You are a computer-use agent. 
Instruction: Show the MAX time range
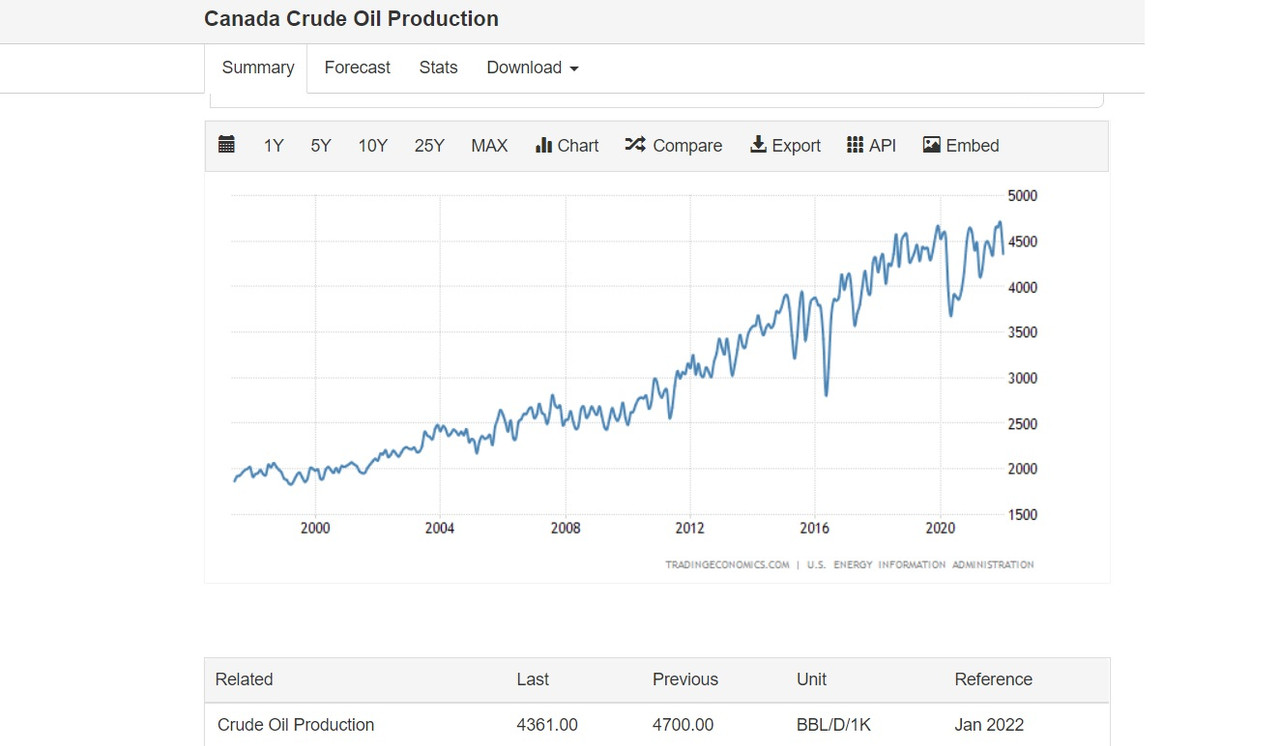coord(490,146)
